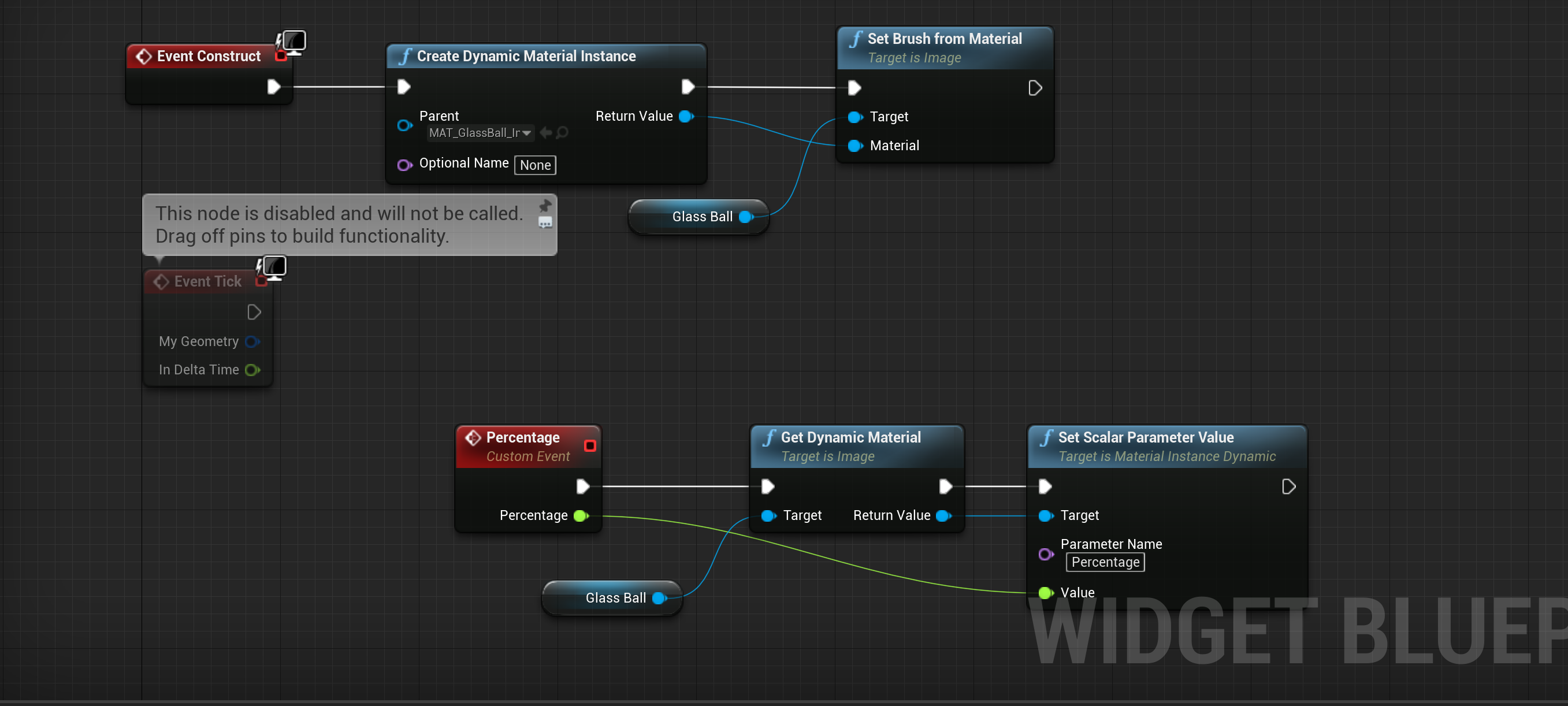Click the f icon on Get Dynamic Material node
Image resolution: width=1568 pixels, height=706 pixels.
769,437
